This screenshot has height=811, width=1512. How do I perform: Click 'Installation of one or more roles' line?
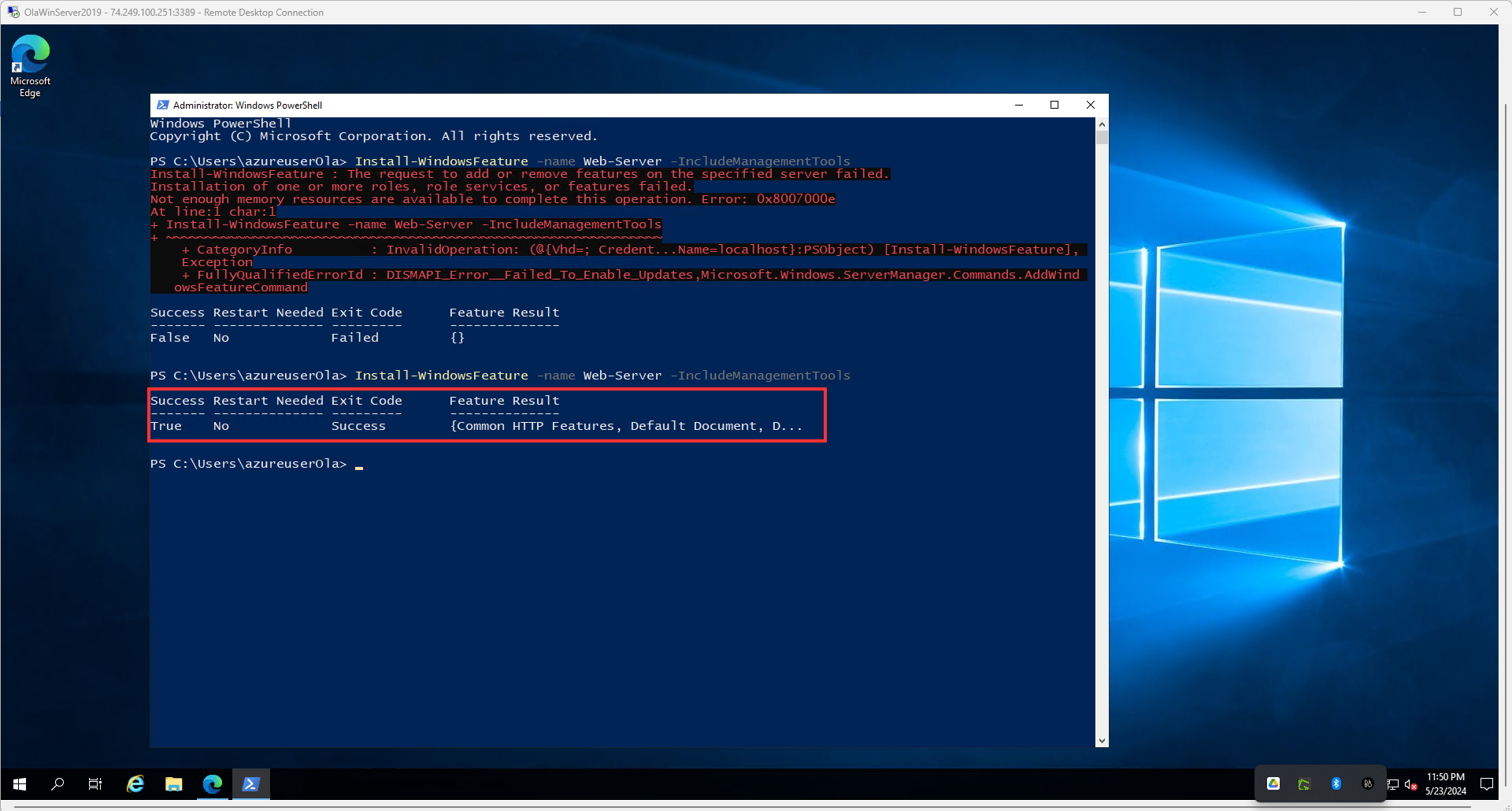pos(421,187)
